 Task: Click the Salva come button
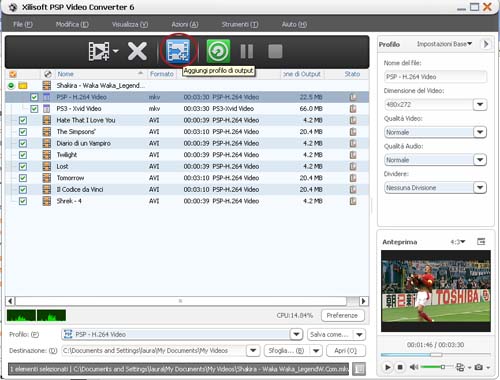point(330,334)
